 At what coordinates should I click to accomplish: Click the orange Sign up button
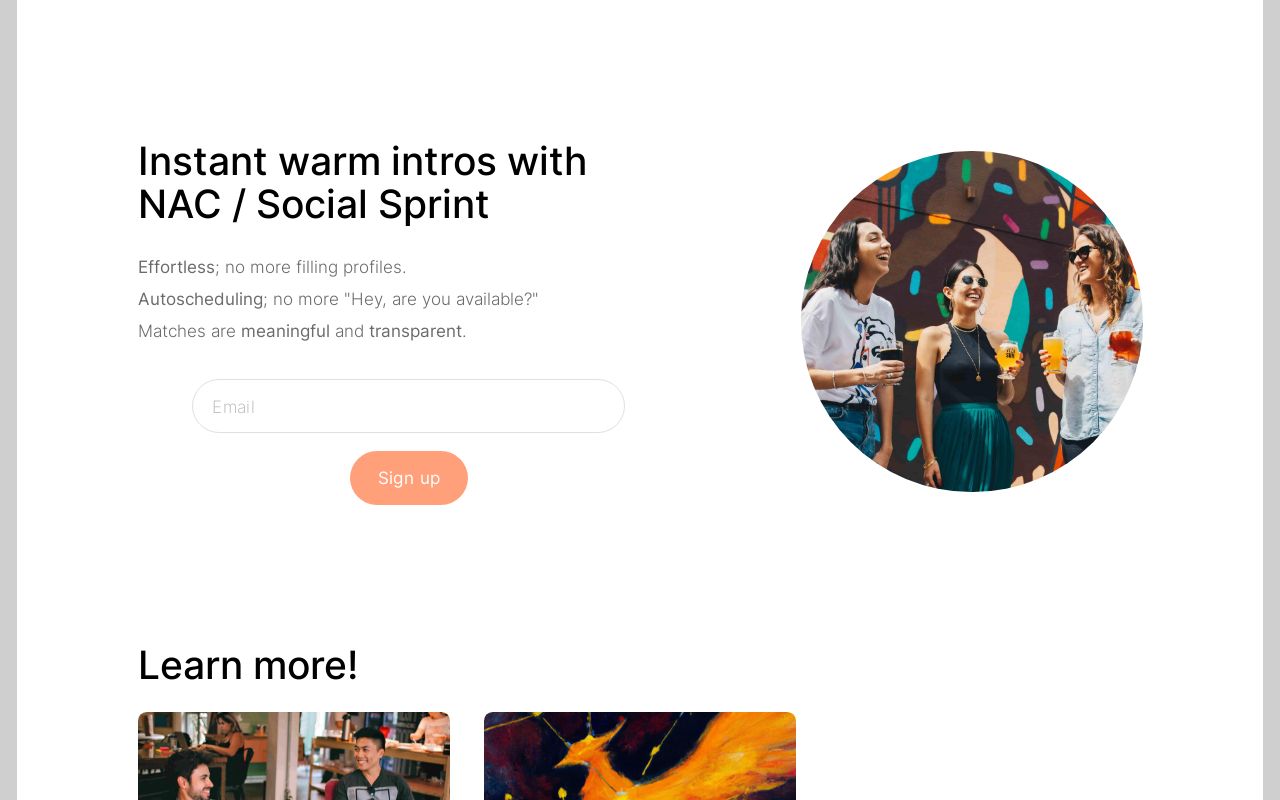click(x=409, y=478)
